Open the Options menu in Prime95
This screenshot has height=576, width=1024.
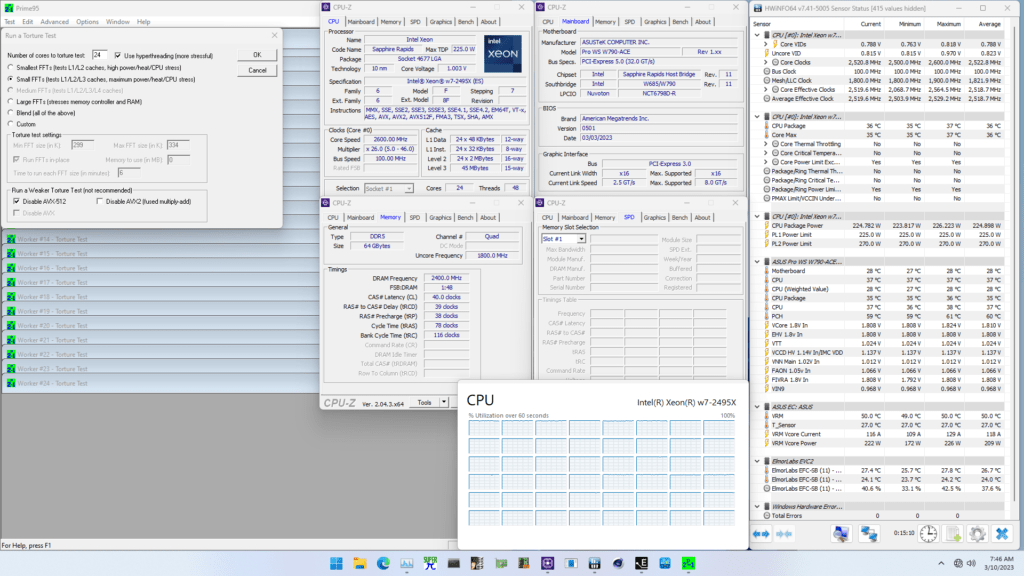(87, 21)
